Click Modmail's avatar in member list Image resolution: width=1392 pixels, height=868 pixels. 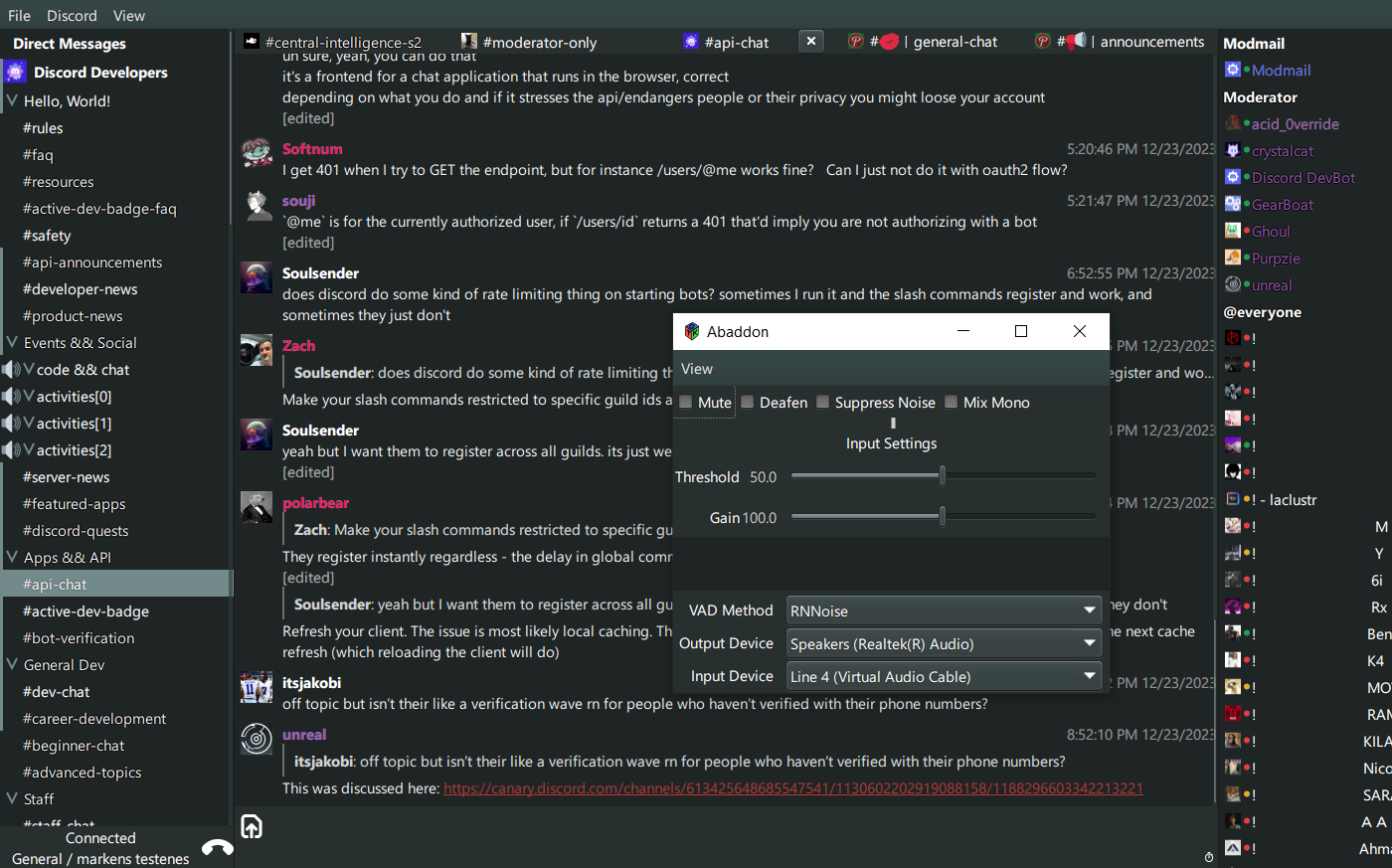[1233, 70]
